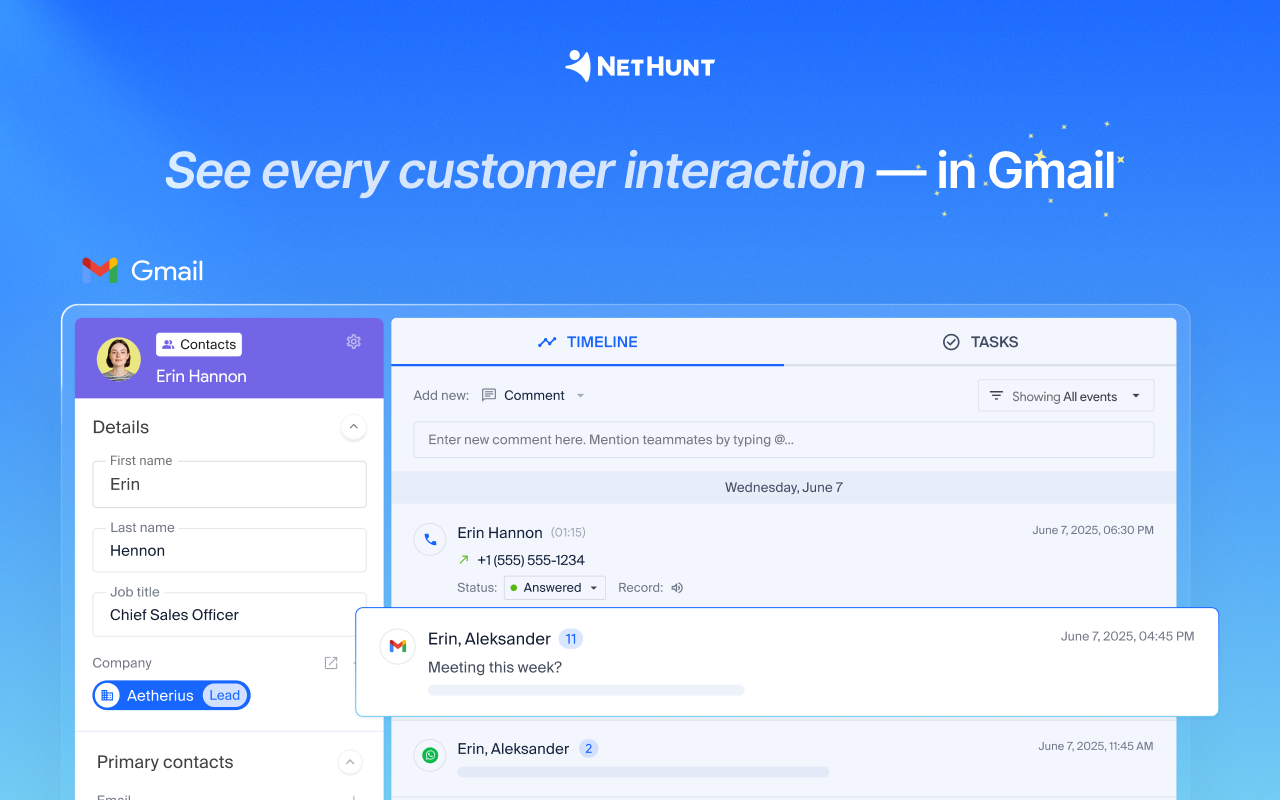Viewport: 1280px width, 800px height.
Task: Click the Tasks checkmark circle icon
Action: [951, 342]
